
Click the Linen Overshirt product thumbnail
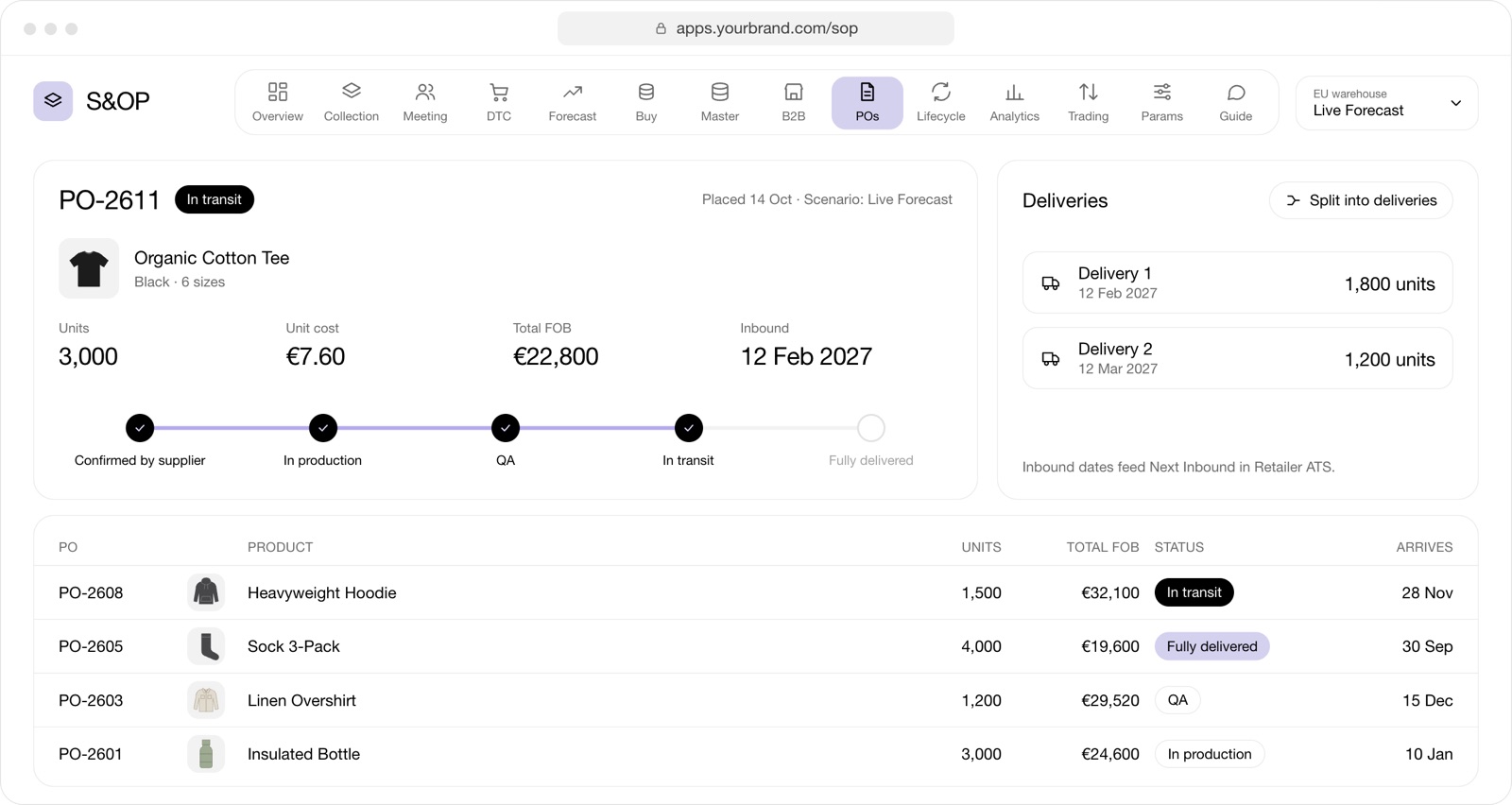206,700
